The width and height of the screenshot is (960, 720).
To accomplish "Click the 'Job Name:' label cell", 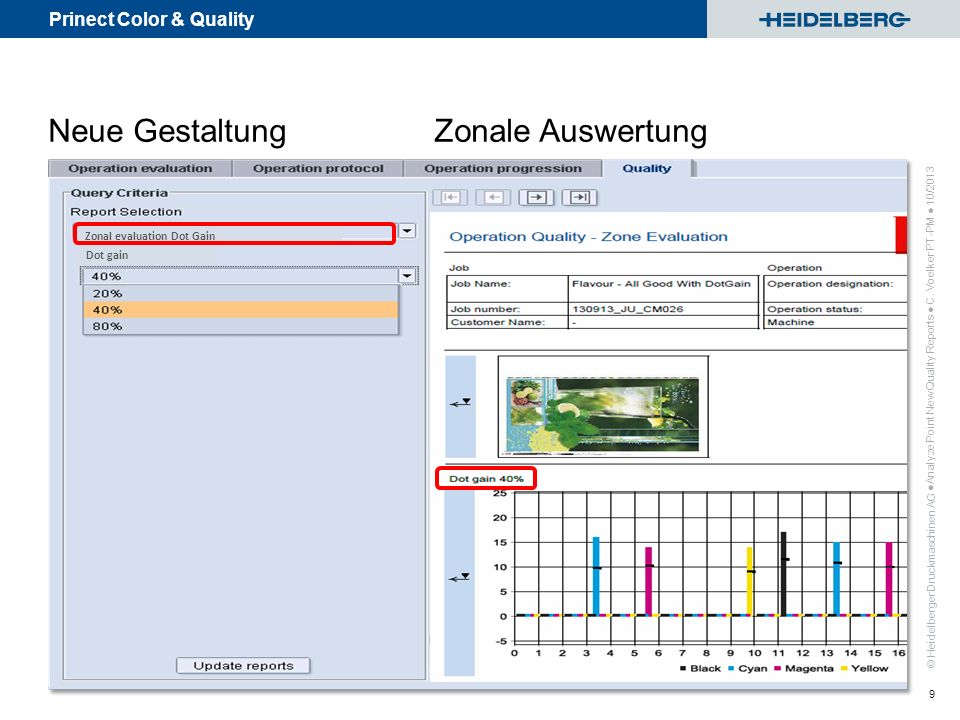I will coord(507,289).
